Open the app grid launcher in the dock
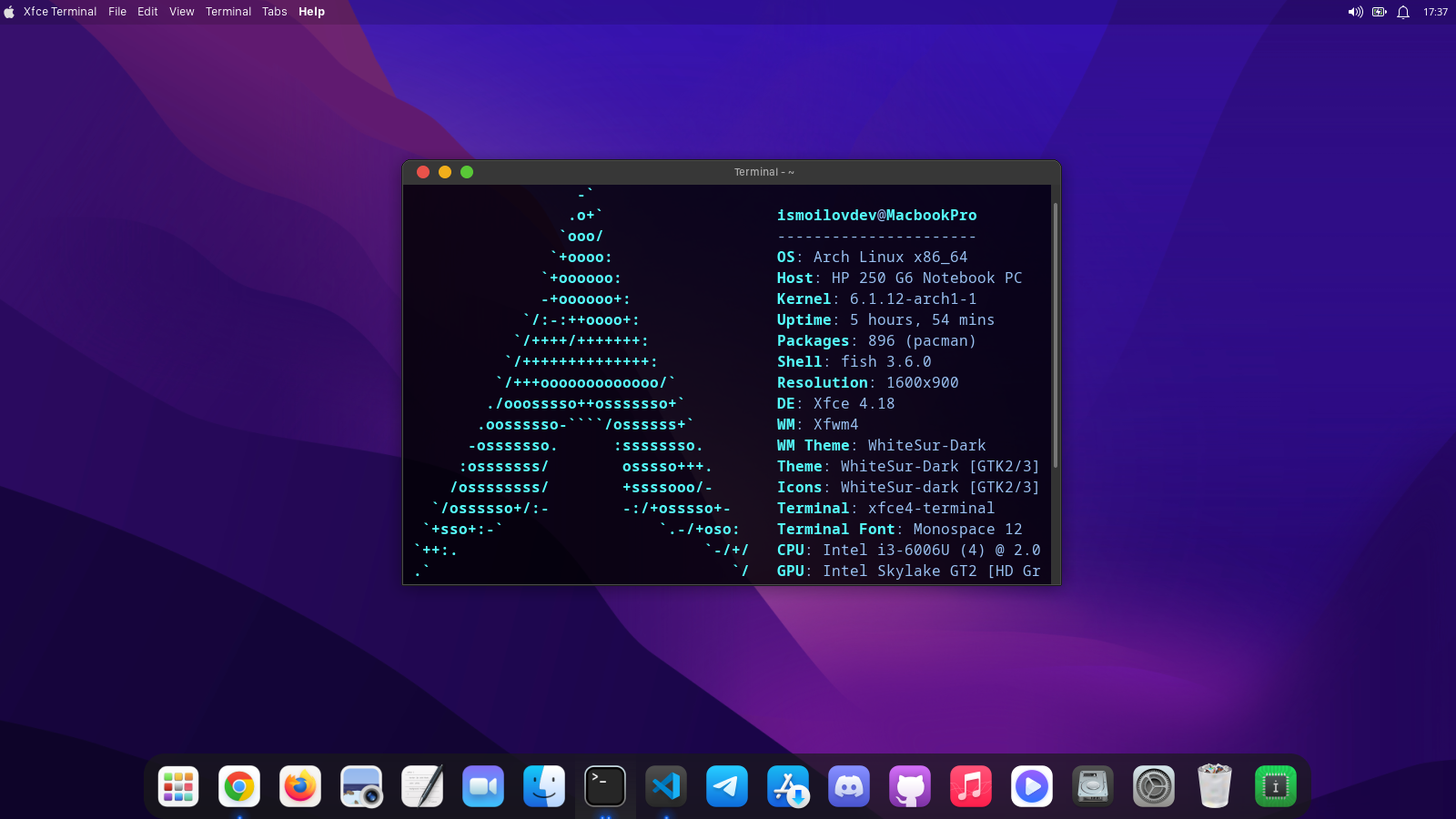The image size is (1456, 819). tap(178, 786)
